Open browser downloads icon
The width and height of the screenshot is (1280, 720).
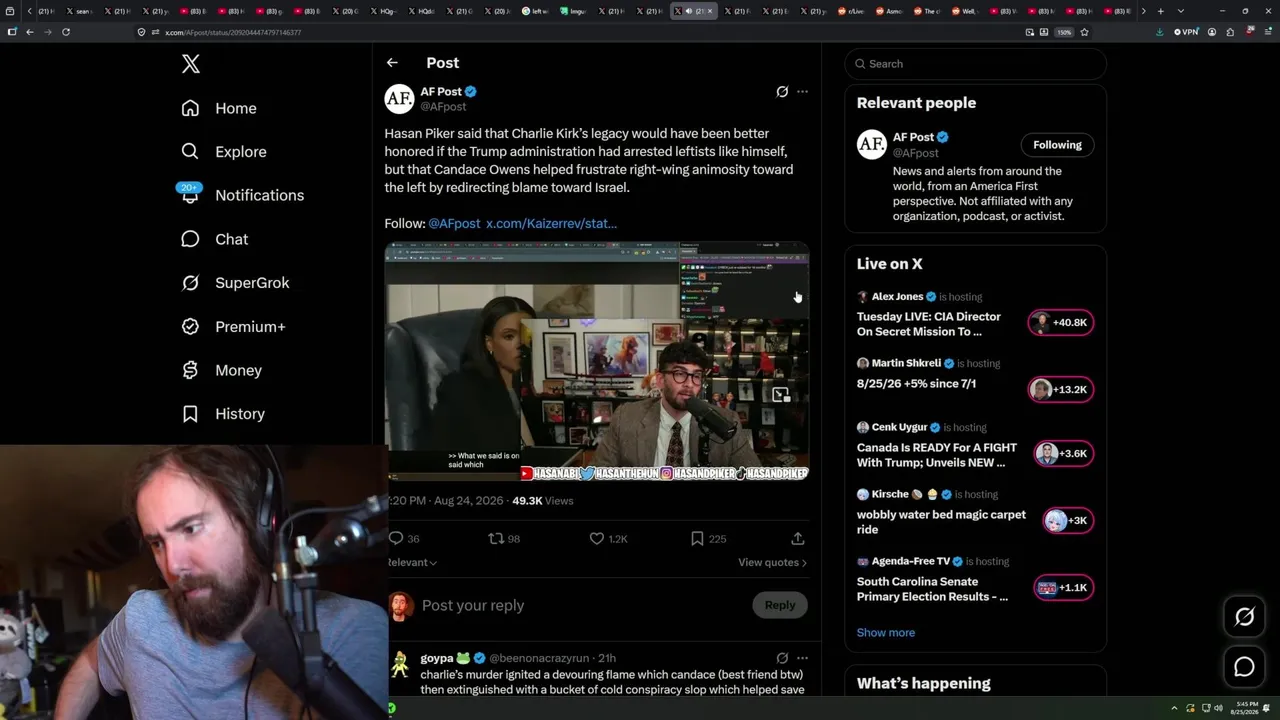point(1159,32)
